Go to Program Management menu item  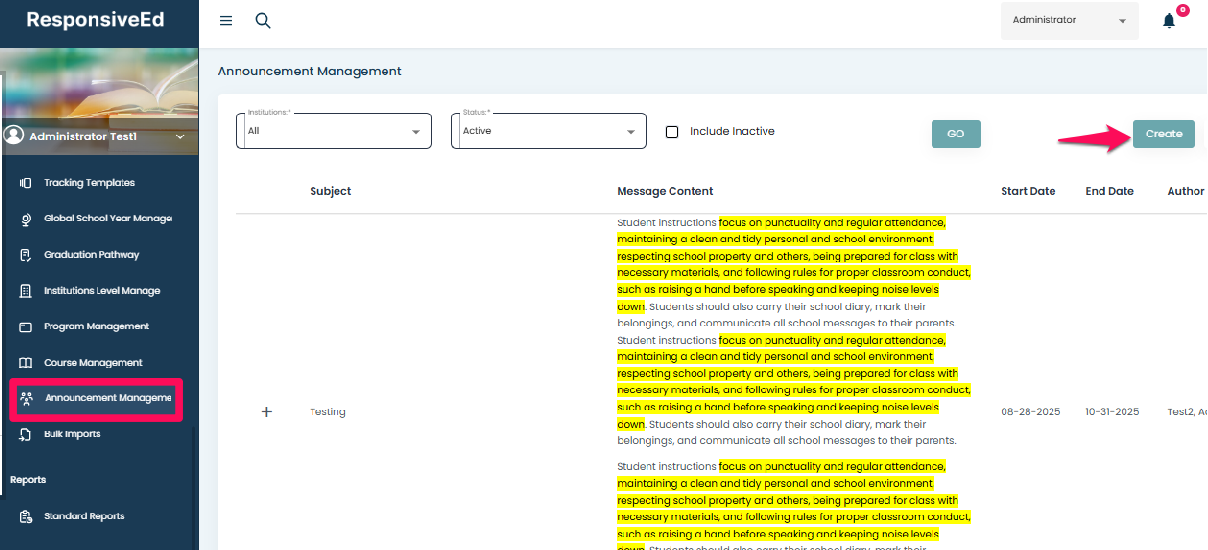(96, 327)
